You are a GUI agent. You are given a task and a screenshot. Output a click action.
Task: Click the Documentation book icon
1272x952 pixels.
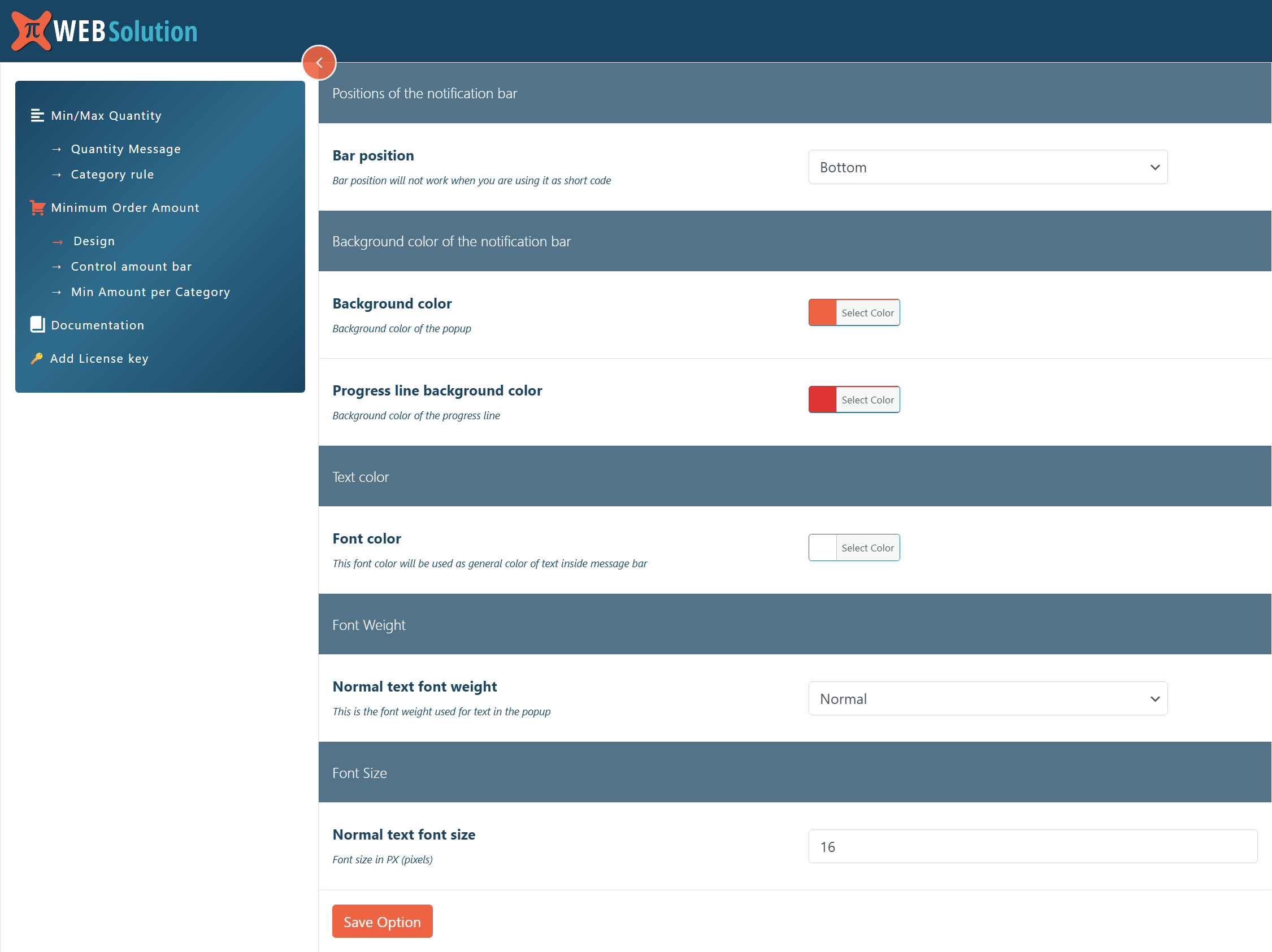[37, 325]
